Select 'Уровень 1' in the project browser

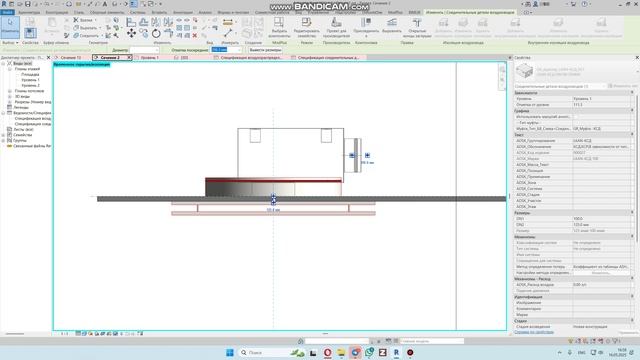click(30, 80)
